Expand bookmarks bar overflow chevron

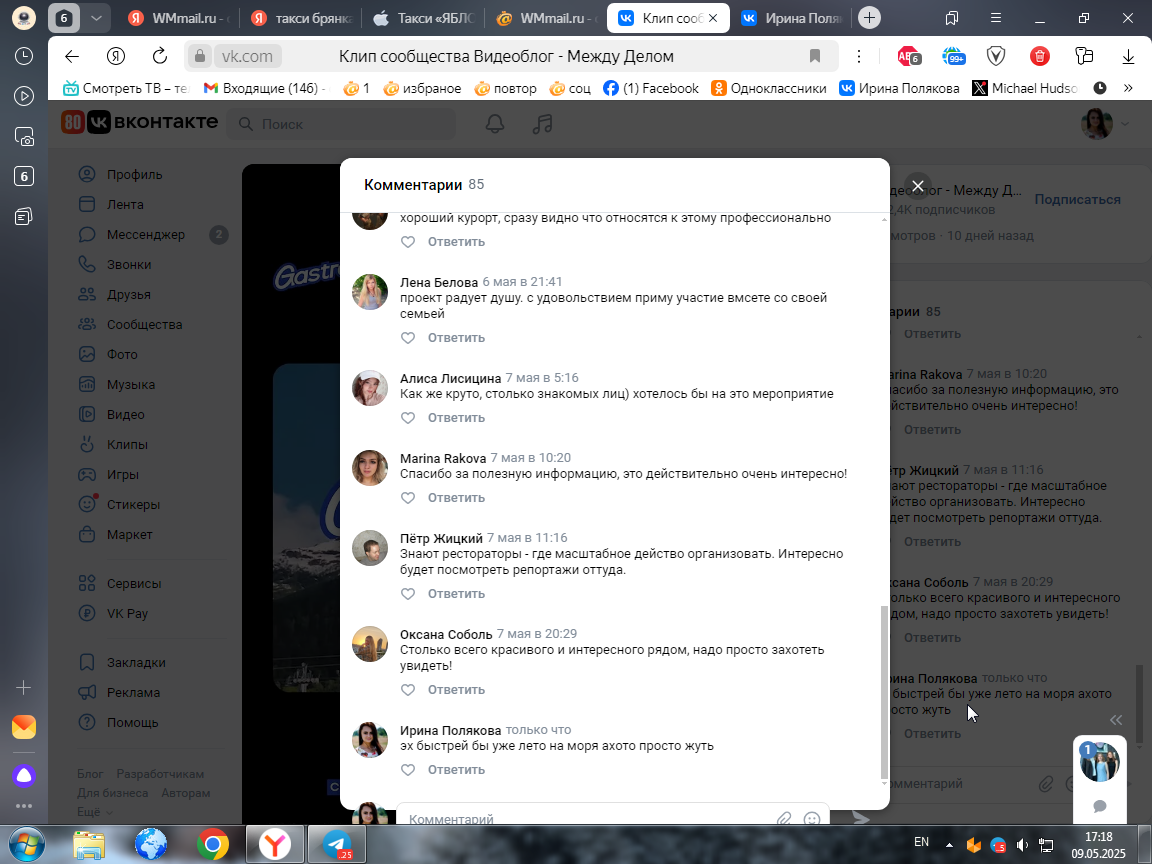[1128, 88]
